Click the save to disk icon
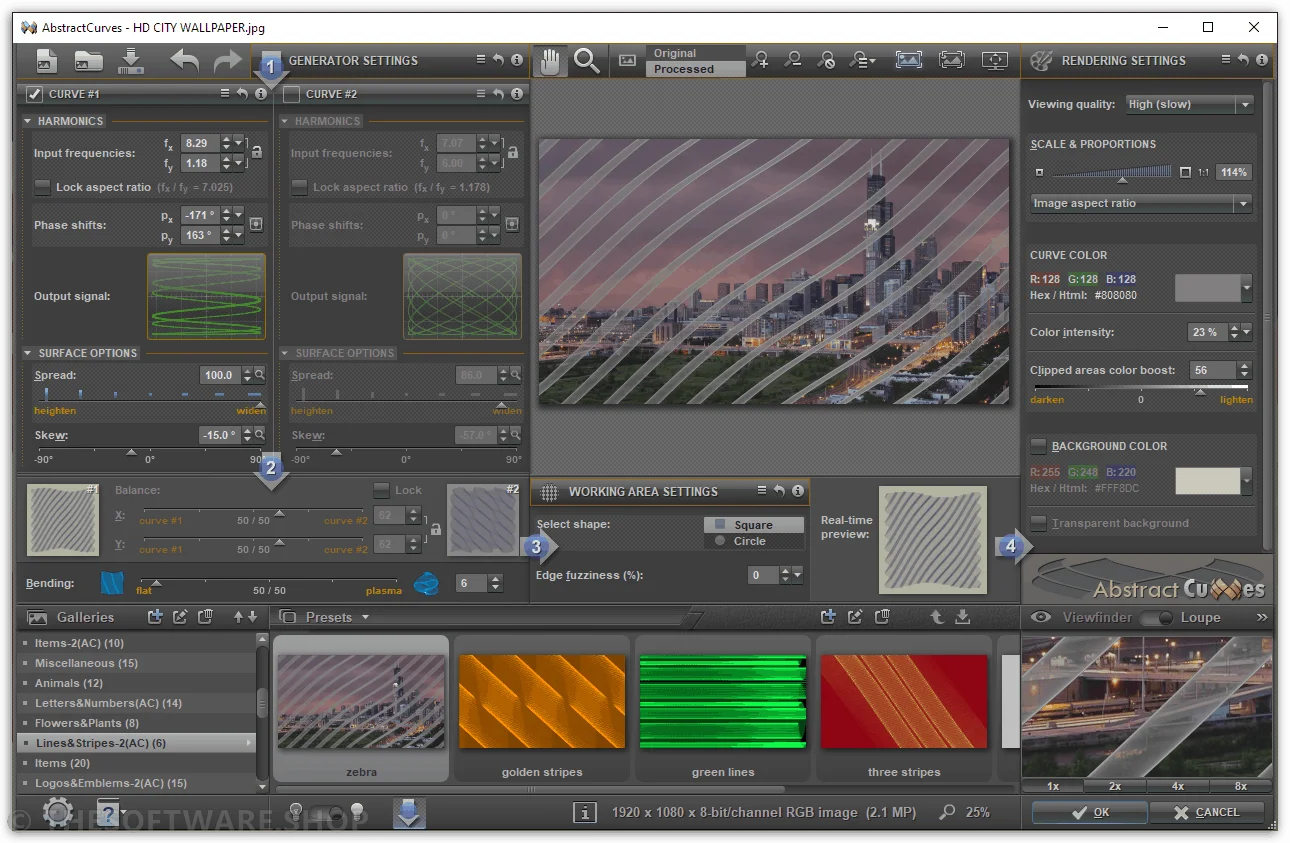The width and height of the screenshot is (1290, 843). pyautogui.click(x=131, y=61)
